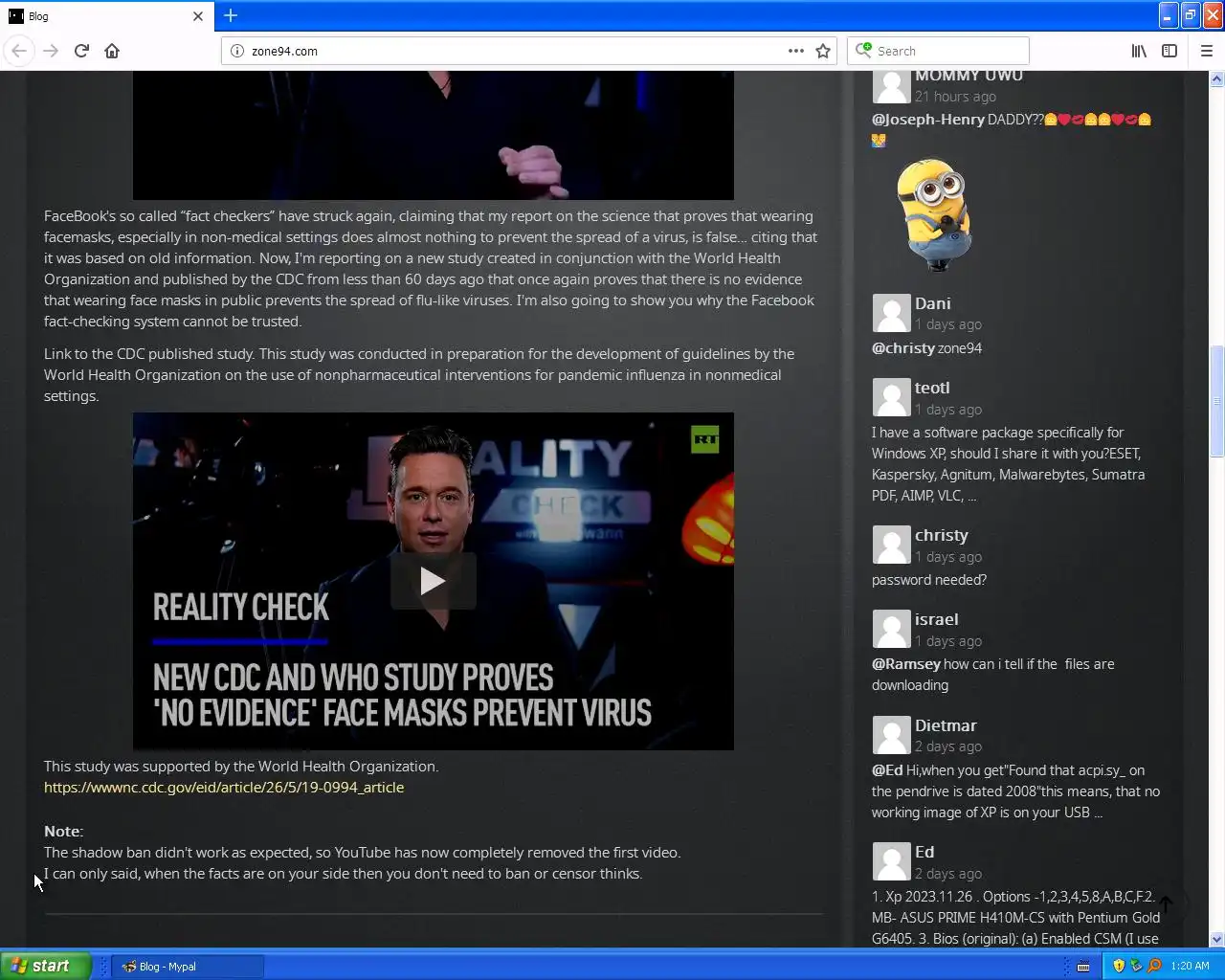Play the Reality Check video
This screenshot has height=980, width=1225.
pyautogui.click(x=433, y=581)
